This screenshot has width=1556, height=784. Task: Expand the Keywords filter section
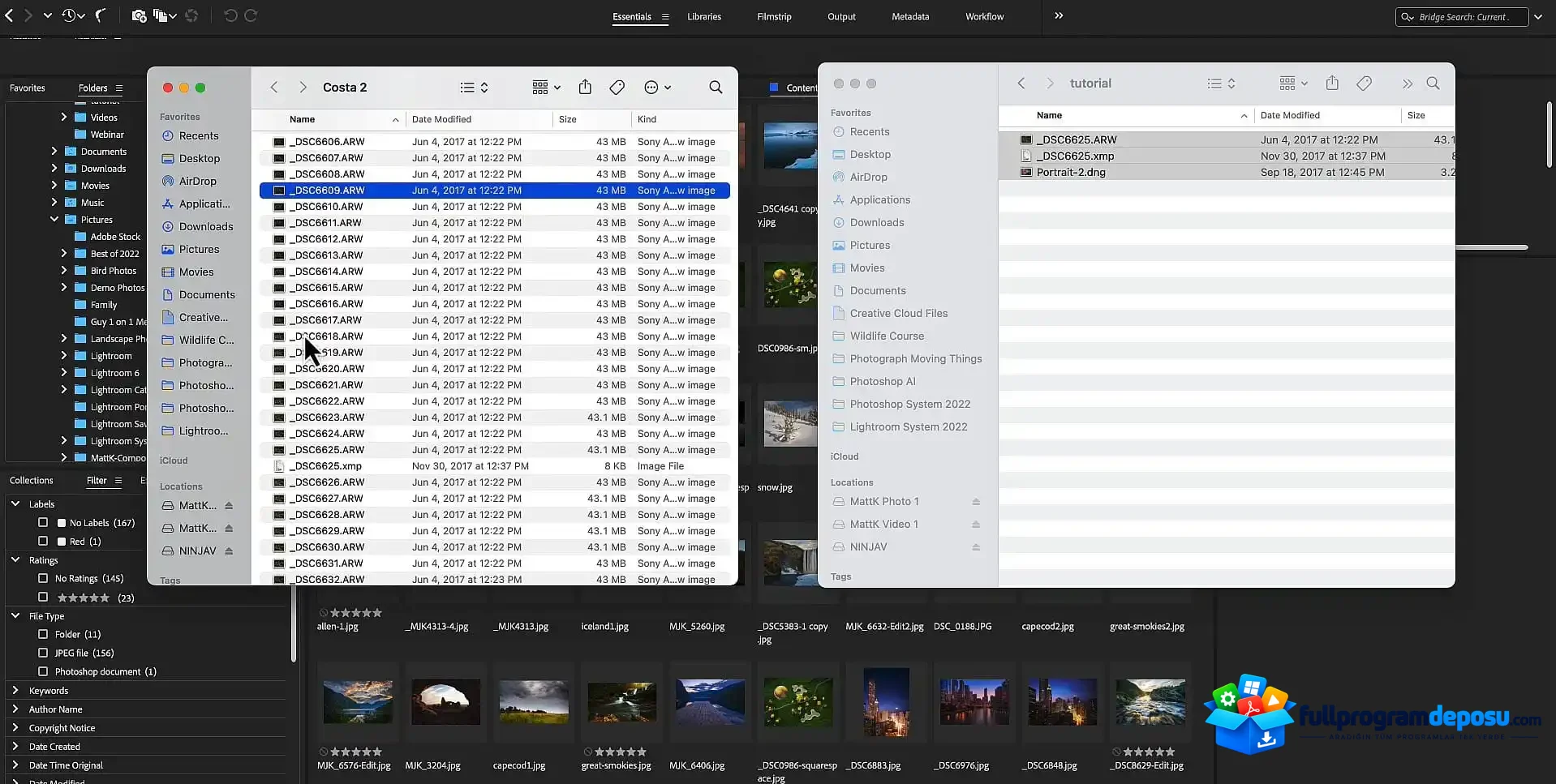pos(15,690)
